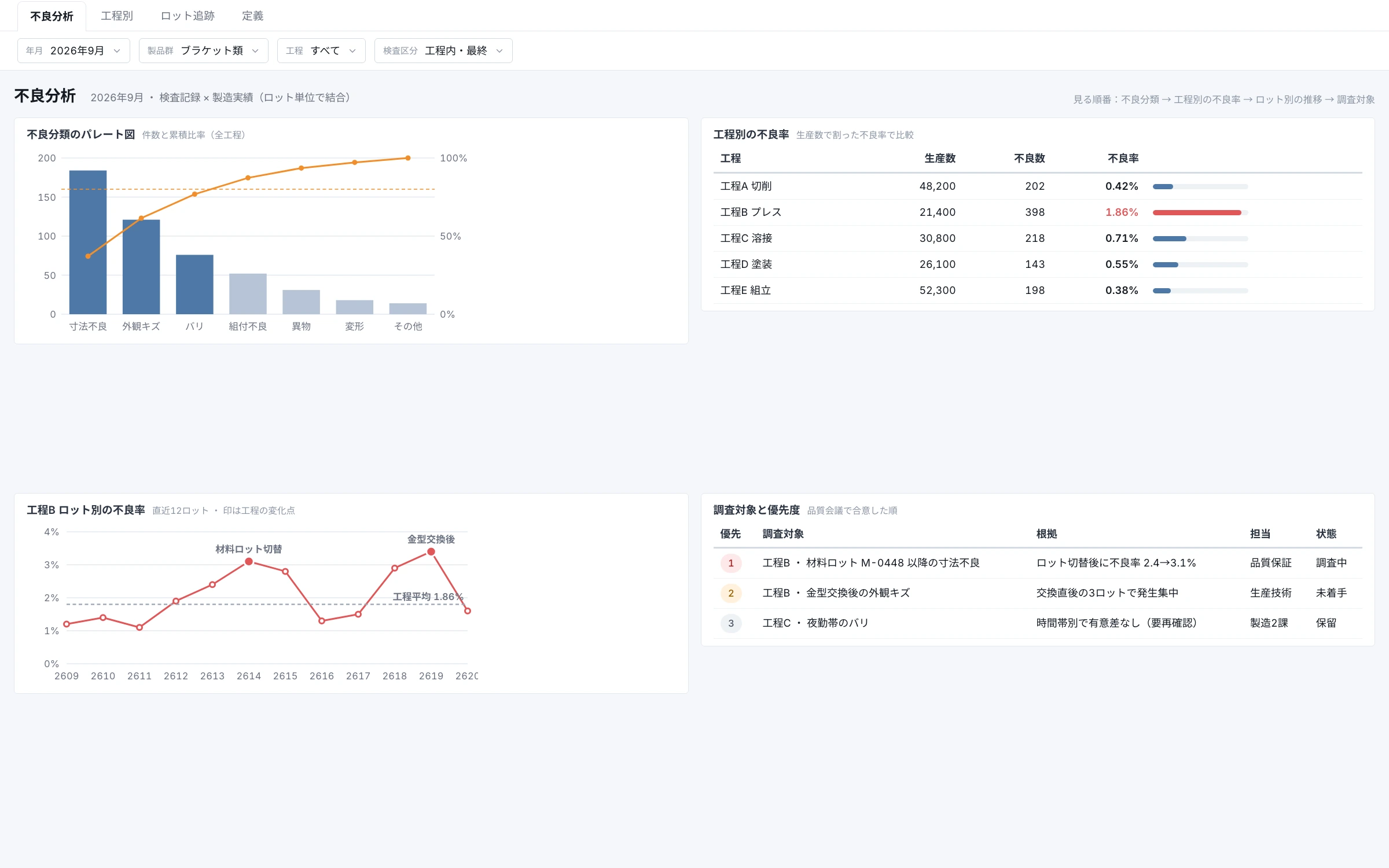
Task: Click the red progress bar for 工程B プレス
Action: point(1197,212)
